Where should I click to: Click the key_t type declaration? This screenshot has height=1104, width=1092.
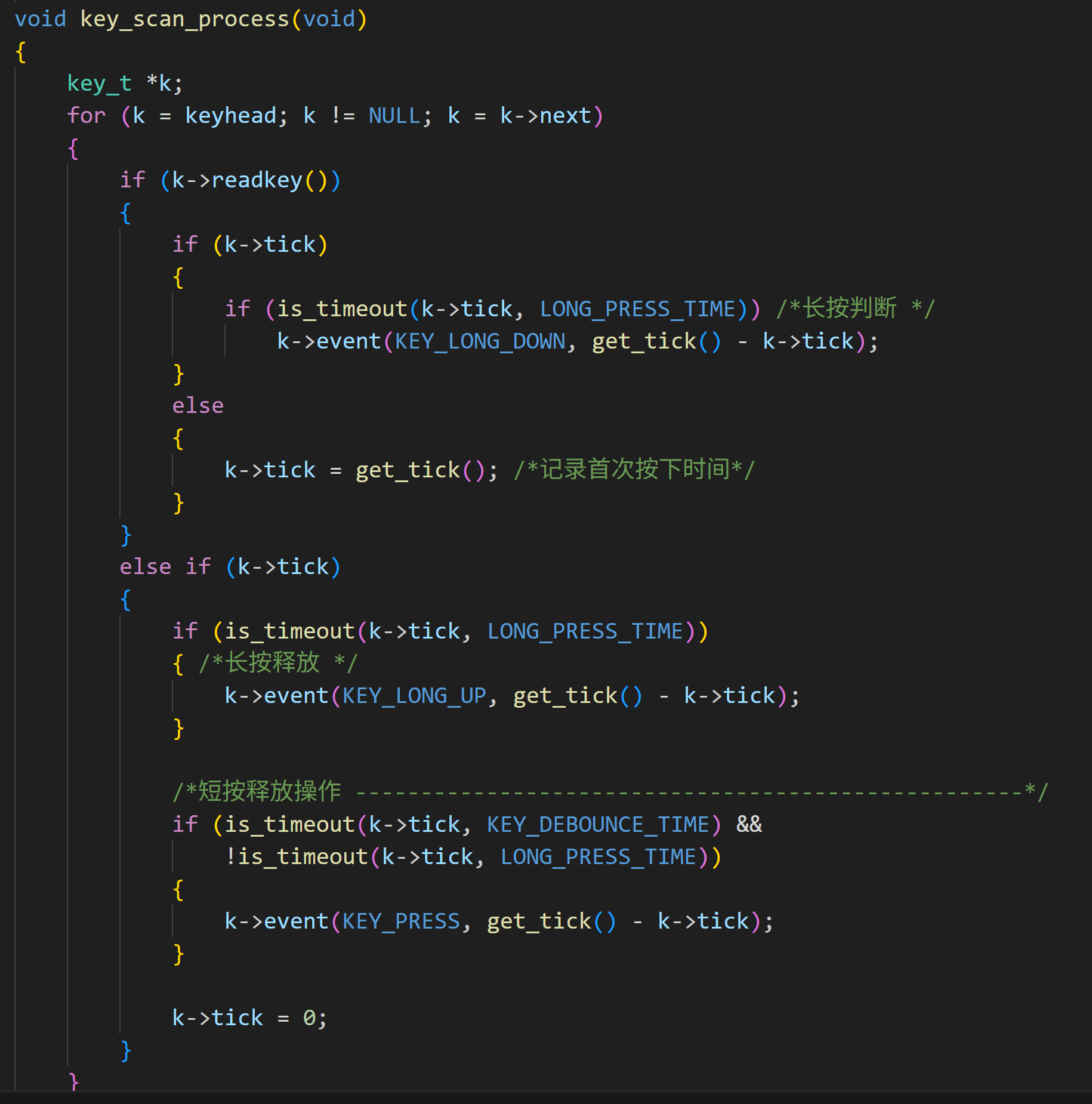pyautogui.click(x=99, y=84)
